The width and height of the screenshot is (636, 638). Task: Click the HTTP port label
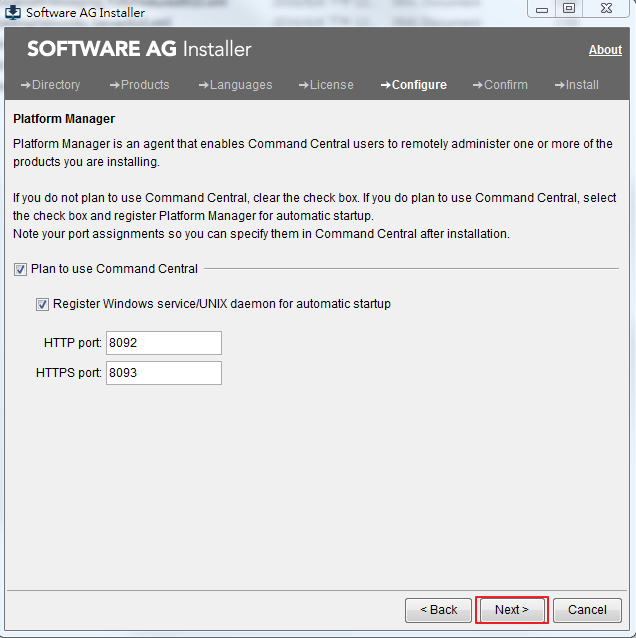72,343
